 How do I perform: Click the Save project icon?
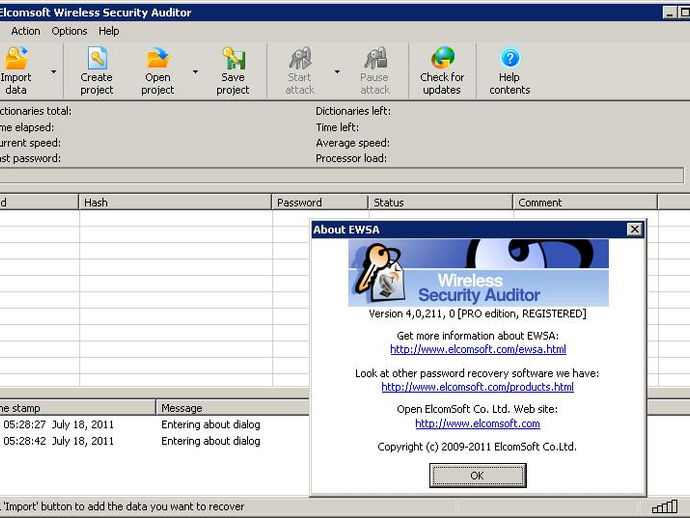pyautogui.click(x=233, y=58)
